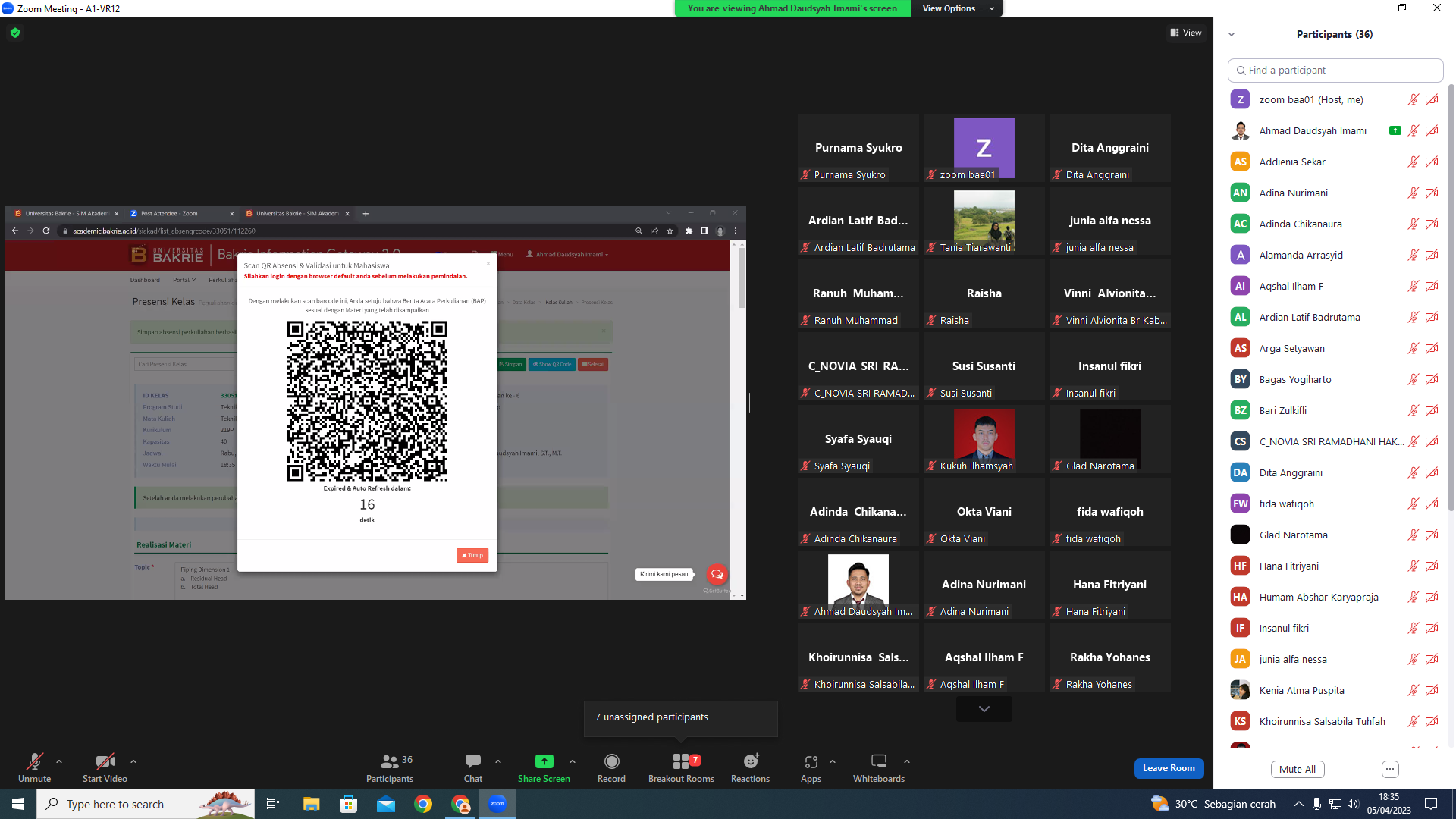Click the green Share Screen icon
Image resolution: width=1456 pixels, height=819 pixels.
click(x=544, y=761)
